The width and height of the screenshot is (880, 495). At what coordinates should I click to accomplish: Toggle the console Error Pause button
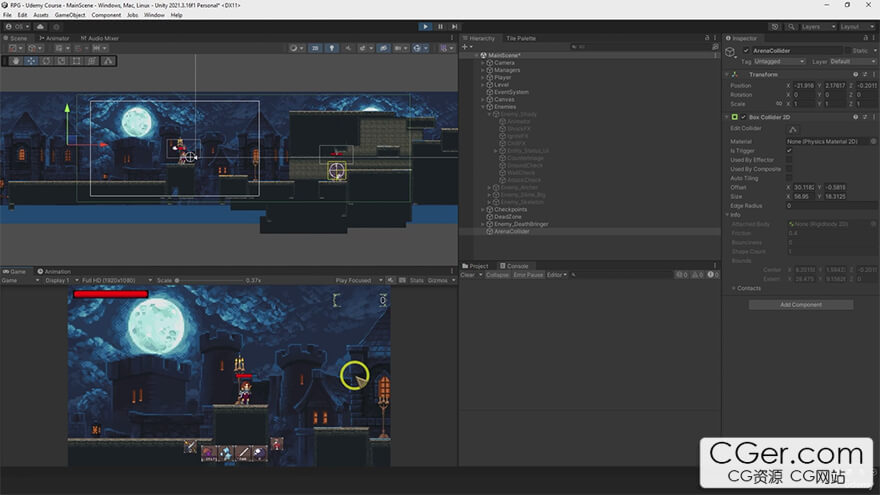tap(528, 275)
